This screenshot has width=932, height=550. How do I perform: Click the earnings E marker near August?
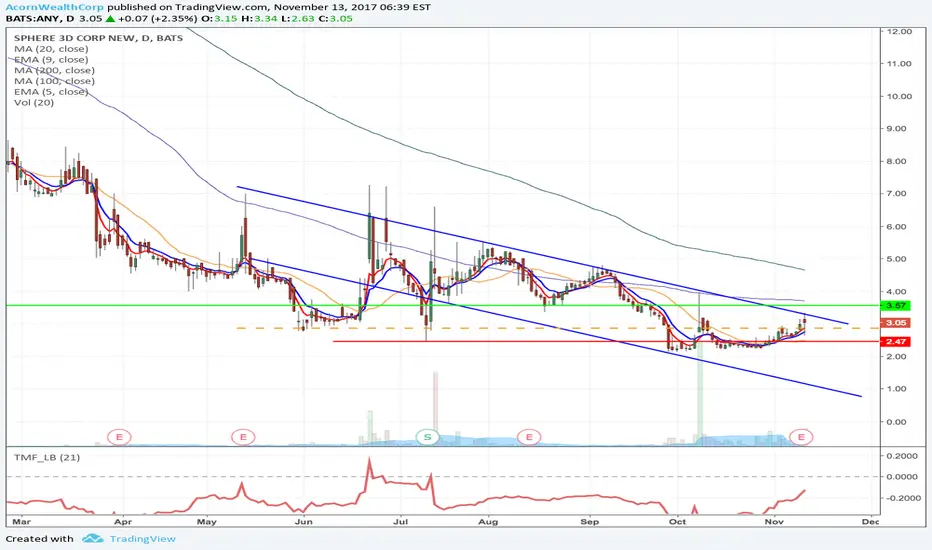click(x=528, y=437)
